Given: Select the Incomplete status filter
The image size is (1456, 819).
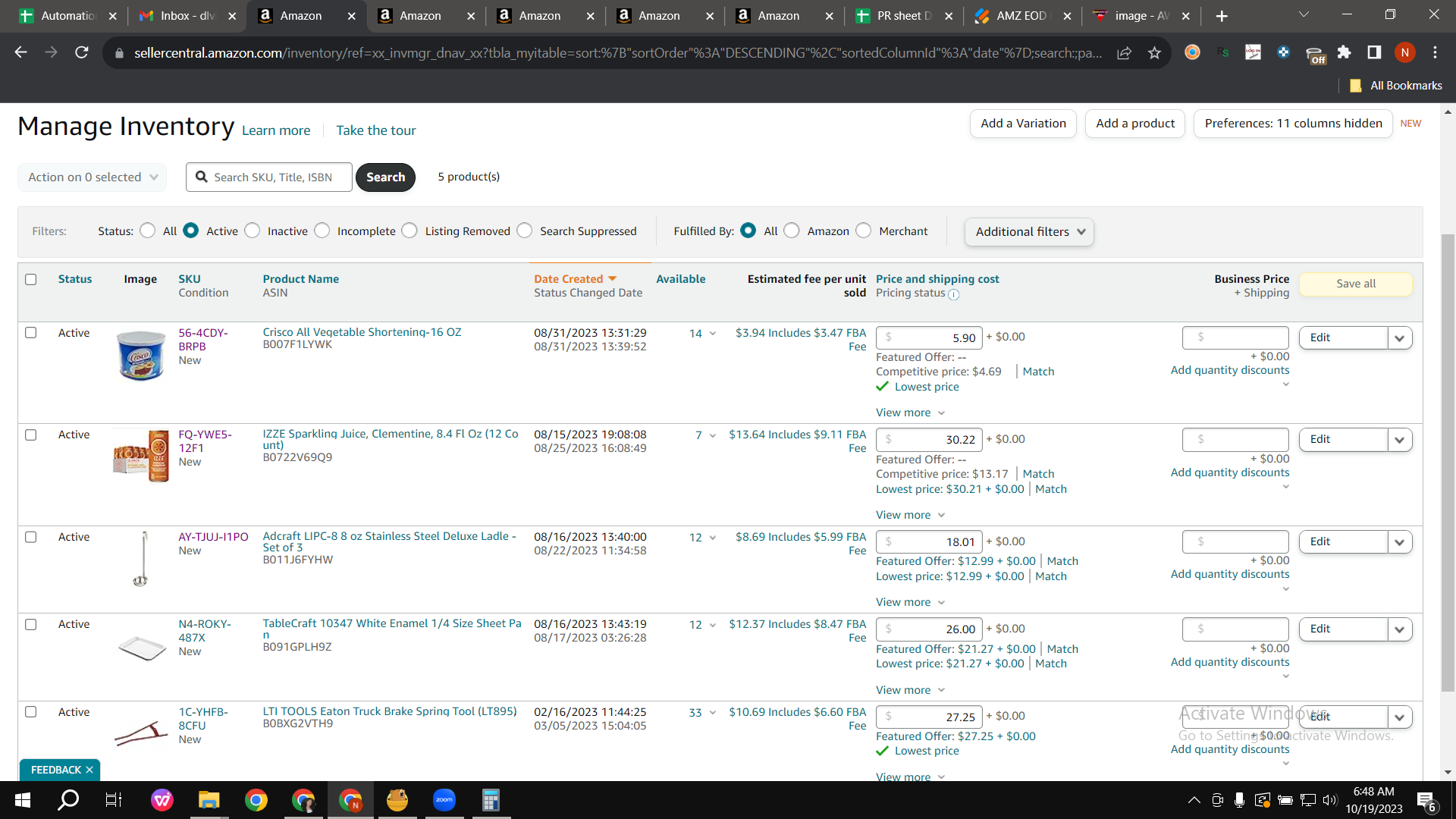Looking at the screenshot, I should click(x=322, y=231).
